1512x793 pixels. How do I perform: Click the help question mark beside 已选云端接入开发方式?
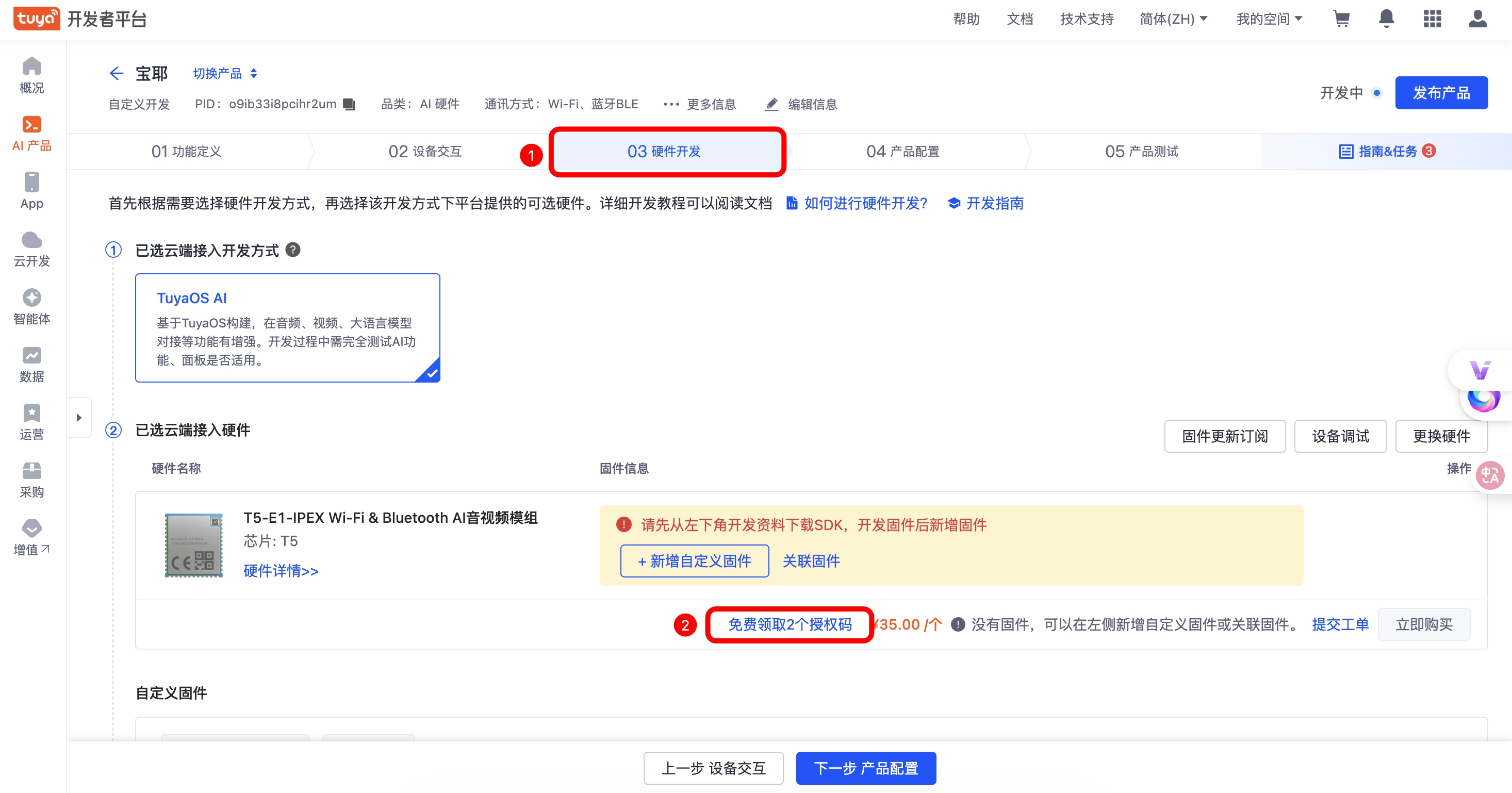click(293, 250)
